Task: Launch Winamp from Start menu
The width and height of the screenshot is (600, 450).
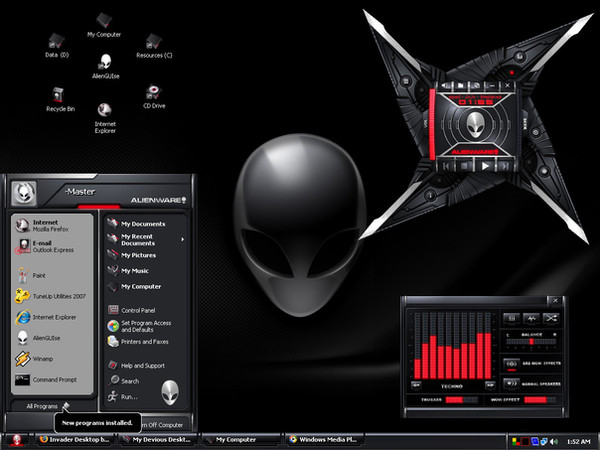Action: (x=52, y=359)
